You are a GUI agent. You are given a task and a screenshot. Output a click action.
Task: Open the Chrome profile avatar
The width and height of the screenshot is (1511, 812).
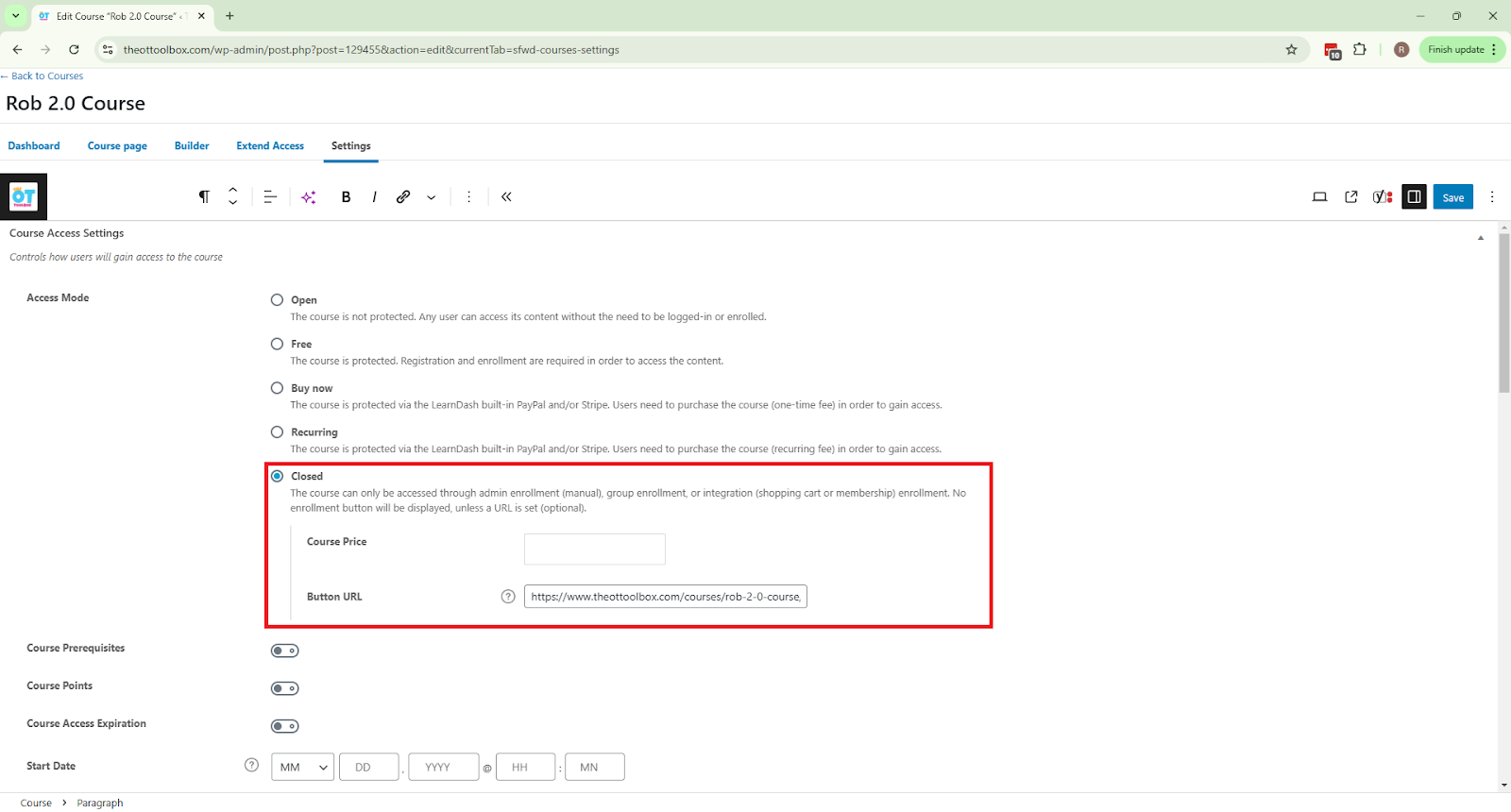point(1401,49)
